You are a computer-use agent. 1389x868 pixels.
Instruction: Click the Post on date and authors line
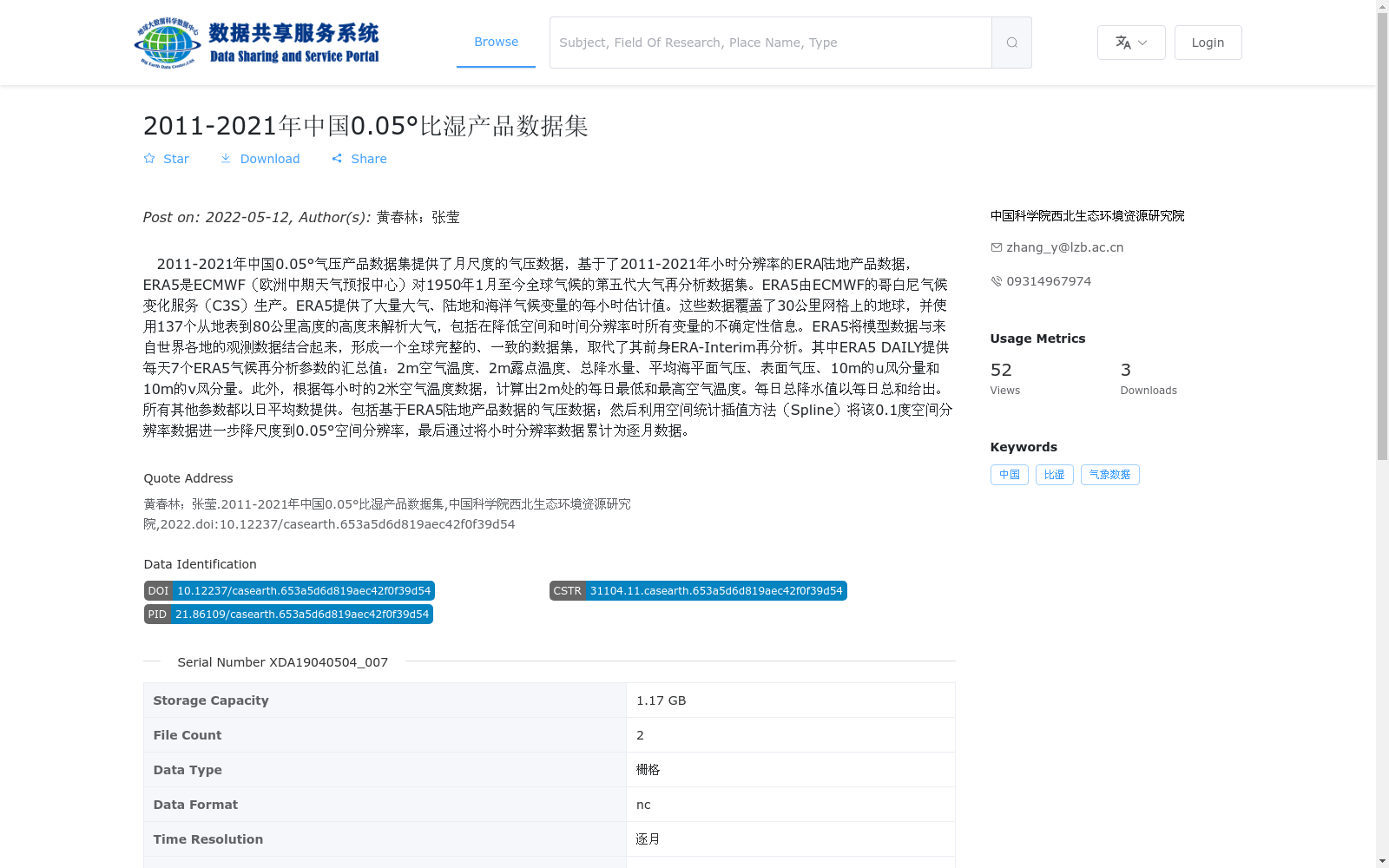click(x=301, y=217)
